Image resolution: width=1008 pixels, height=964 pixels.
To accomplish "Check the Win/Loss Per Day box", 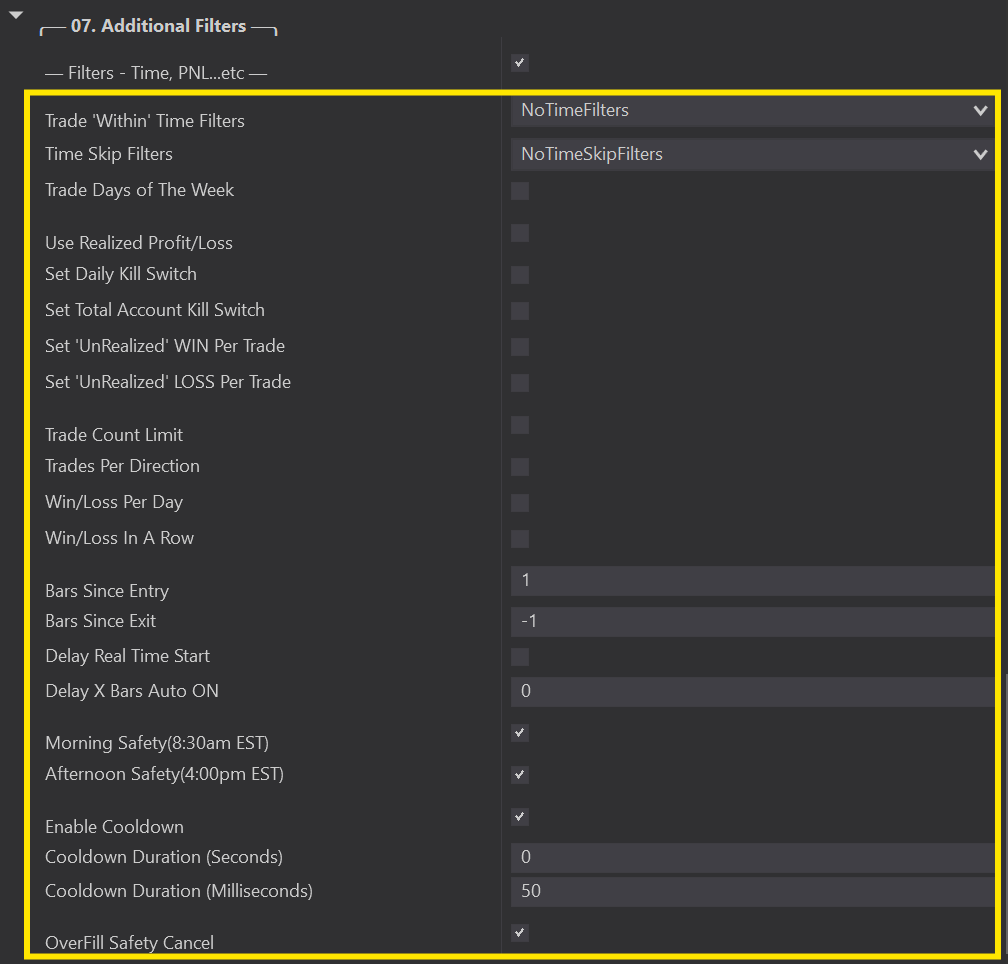I will tap(520, 503).
